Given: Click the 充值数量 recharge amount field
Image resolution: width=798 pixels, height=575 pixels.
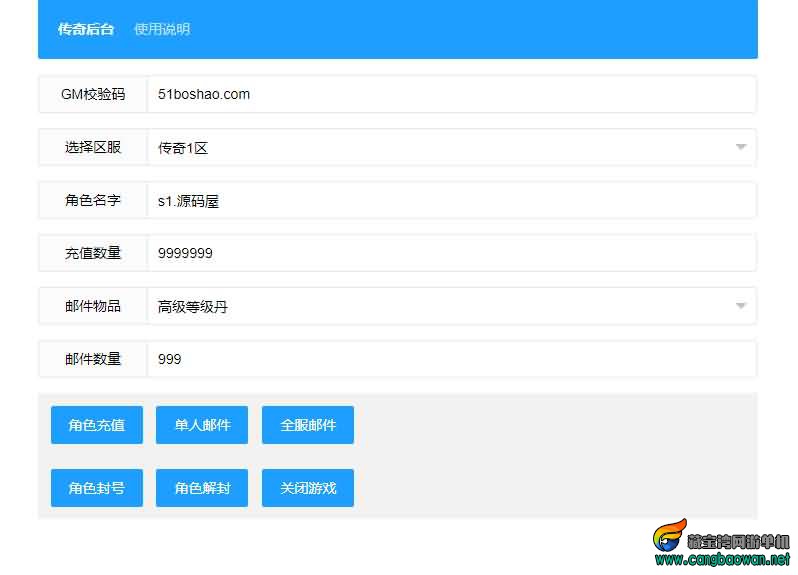Looking at the screenshot, I should click(450, 253).
